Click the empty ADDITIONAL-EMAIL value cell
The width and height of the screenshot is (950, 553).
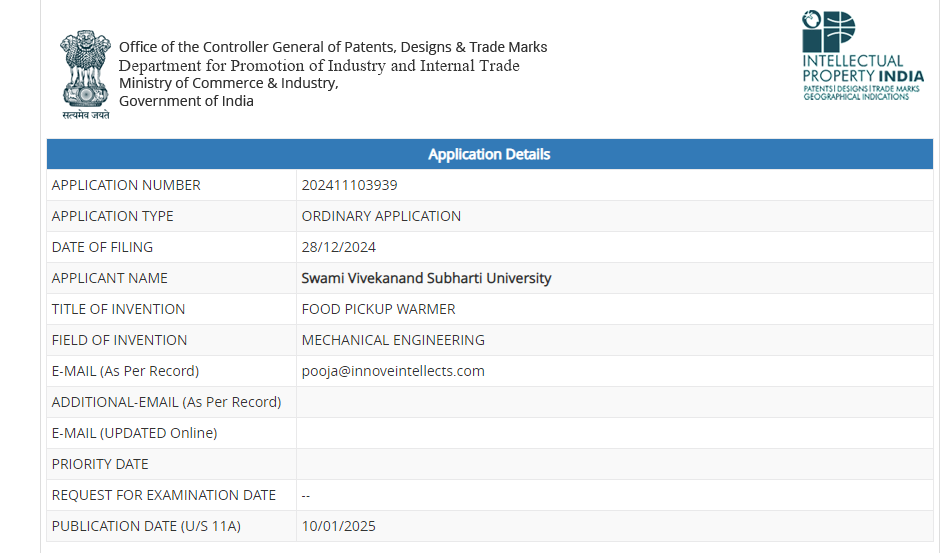pyautogui.click(x=614, y=402)
